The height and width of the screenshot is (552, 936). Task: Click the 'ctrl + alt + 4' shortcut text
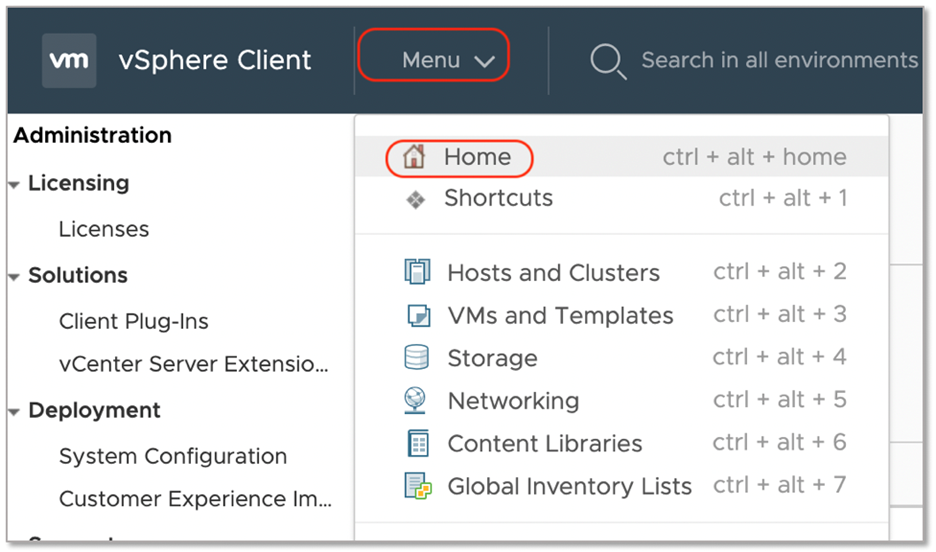780,357
